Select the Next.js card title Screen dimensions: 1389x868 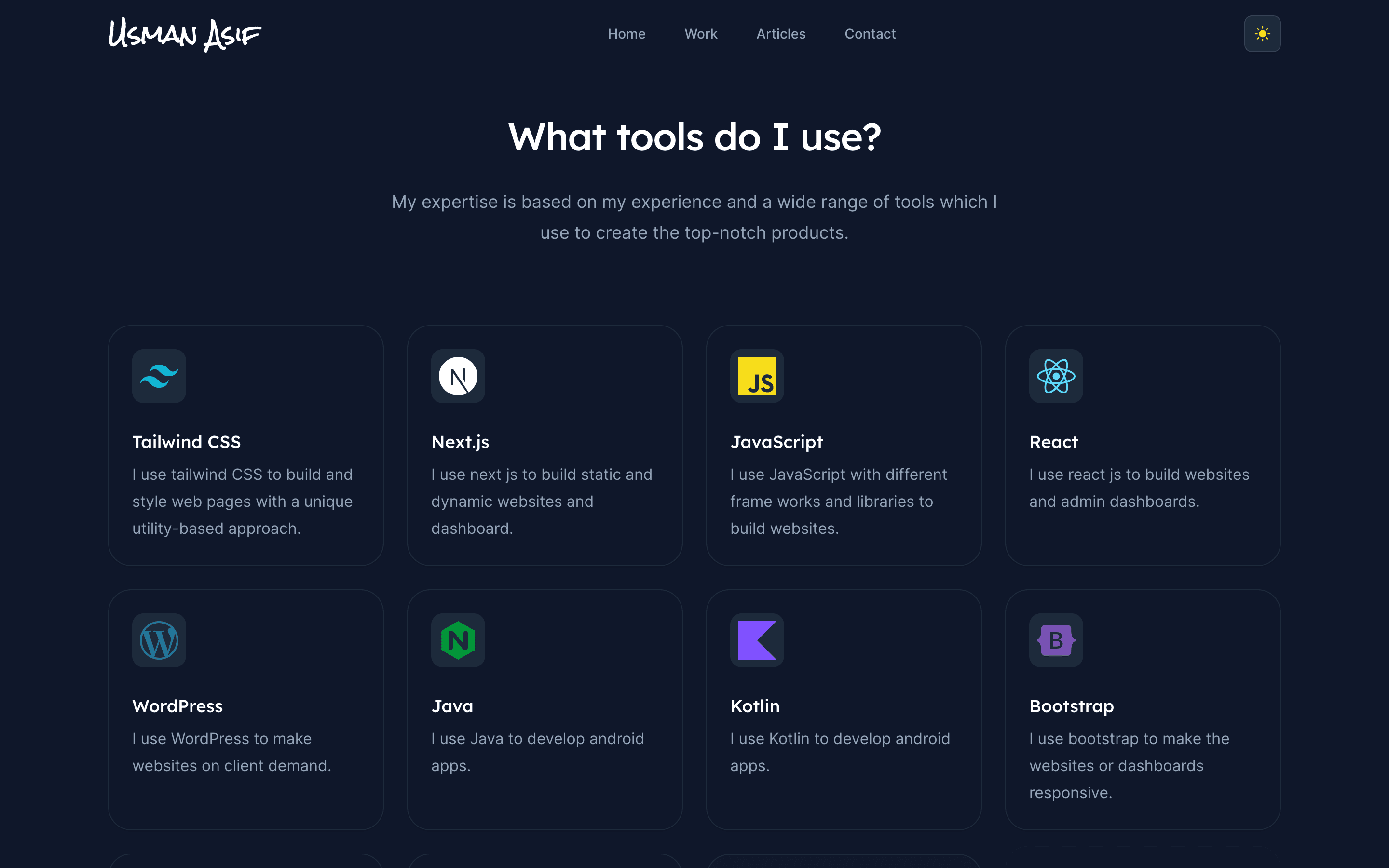pos(460,442)
